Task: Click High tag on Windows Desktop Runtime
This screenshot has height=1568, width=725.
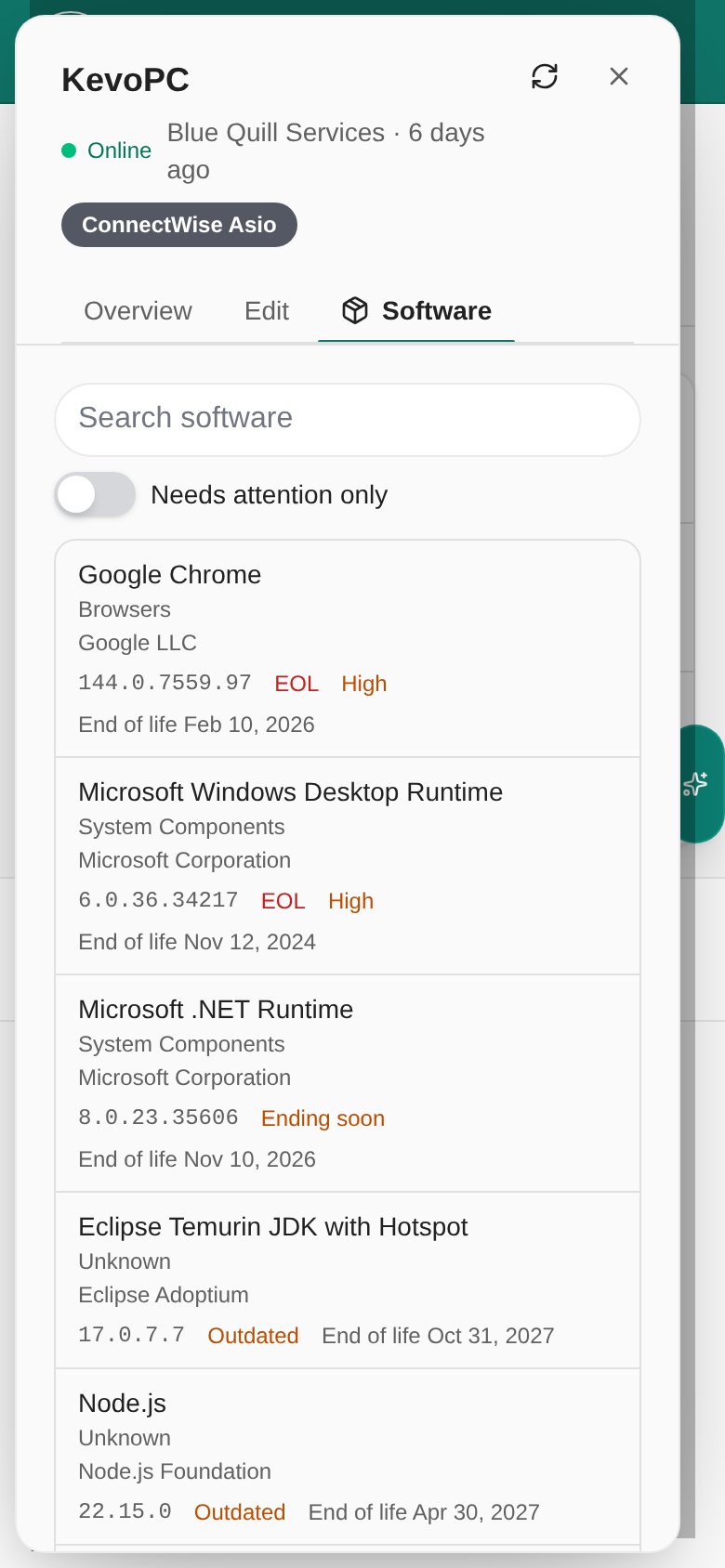Action: [x=351, y=901]
